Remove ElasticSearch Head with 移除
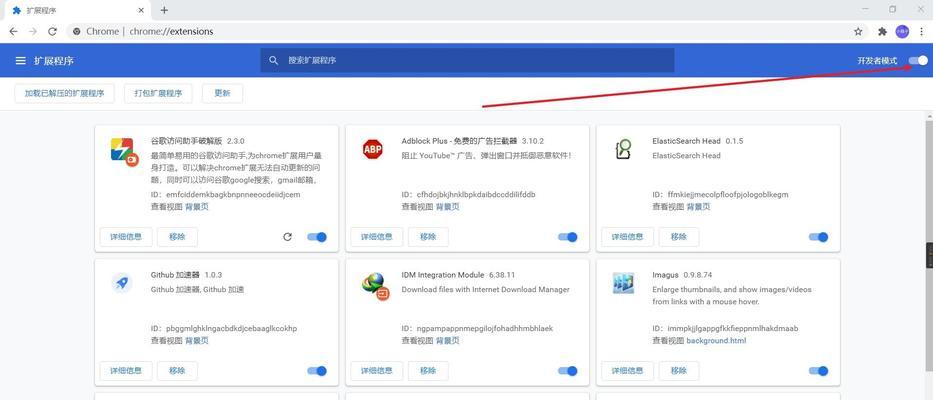Image resolution: width=933 pixels, height=400 pixels. point(678,237)
